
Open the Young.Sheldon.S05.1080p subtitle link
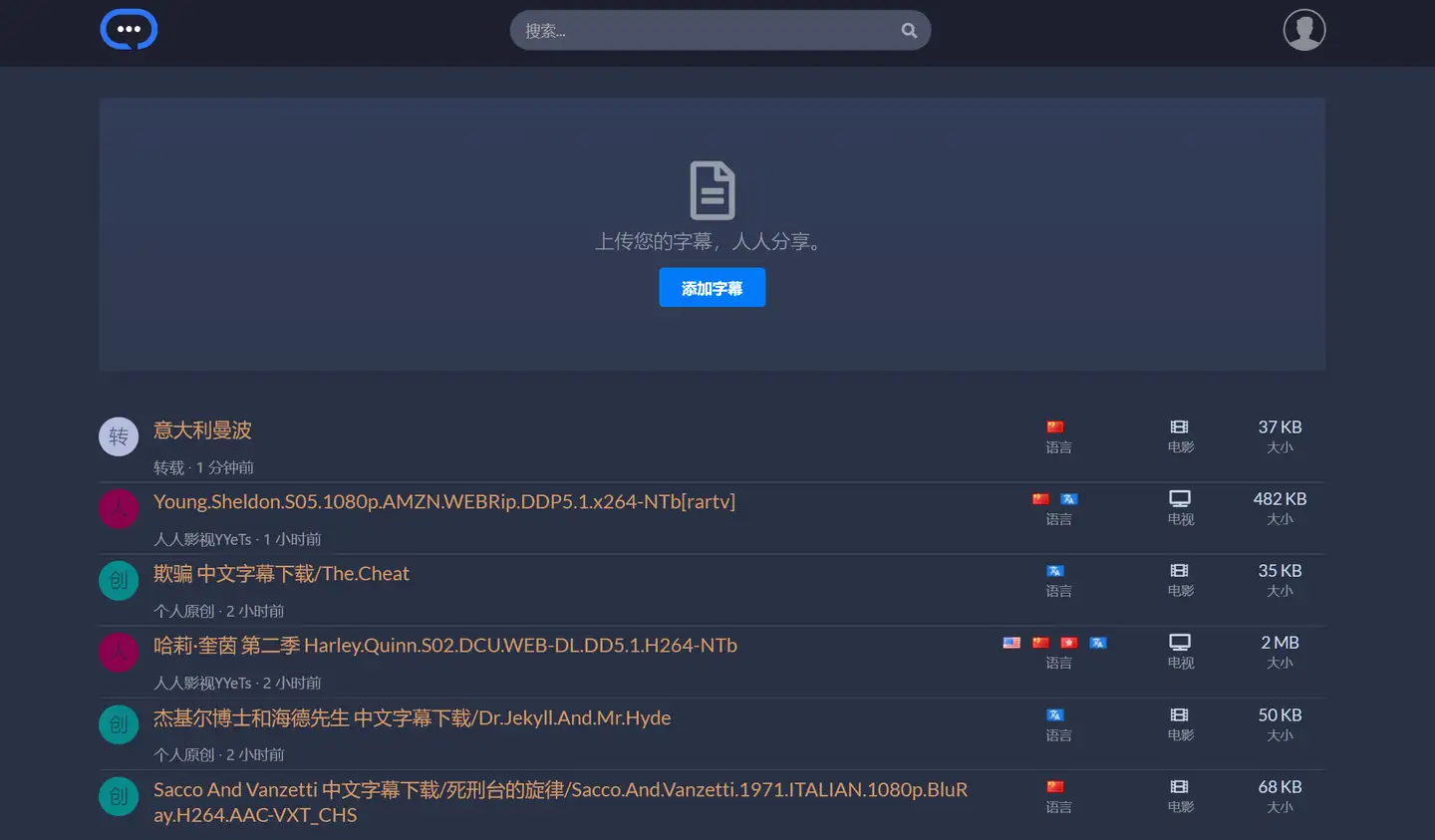click(x=444, y=502)
